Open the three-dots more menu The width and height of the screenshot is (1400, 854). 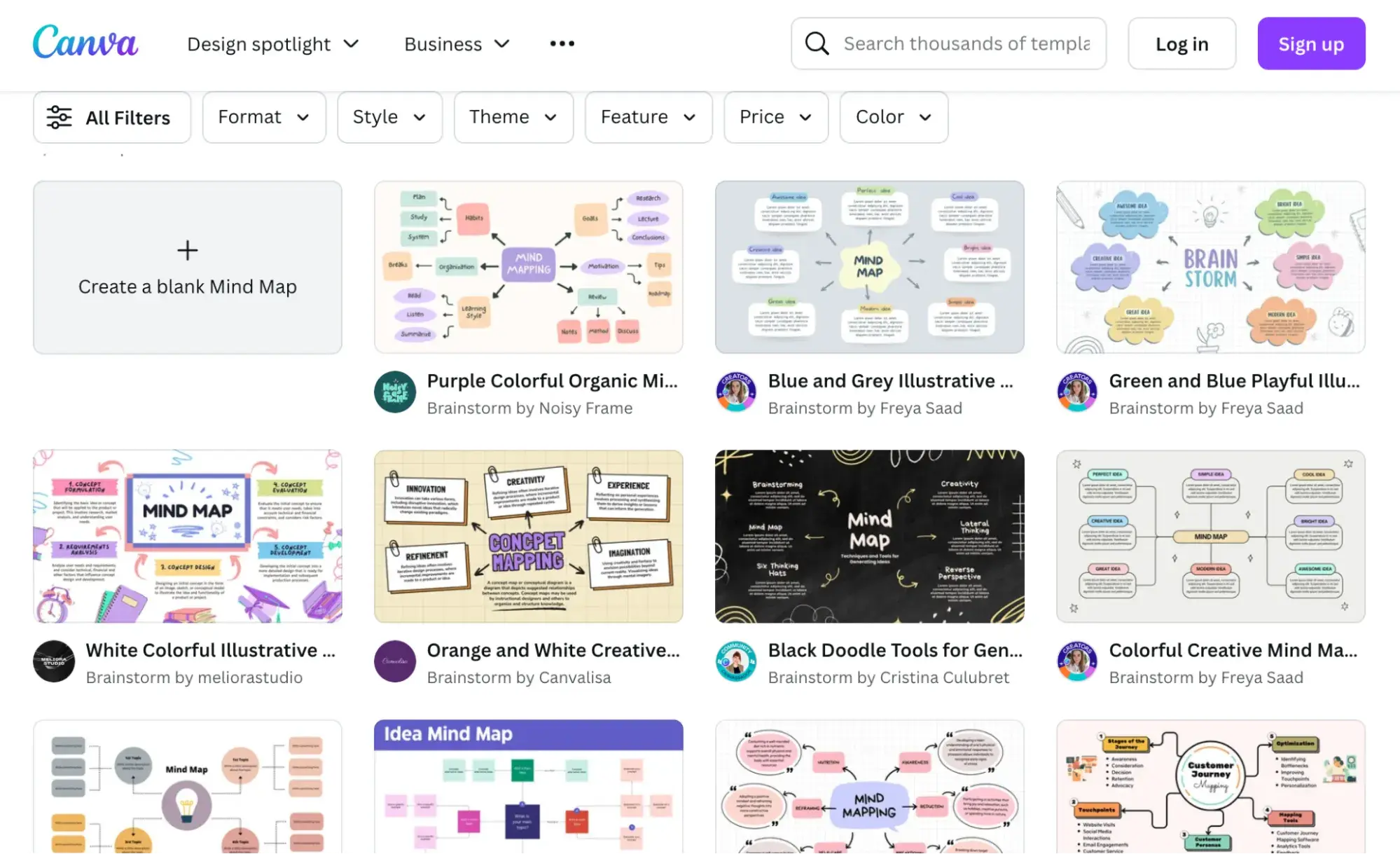click(562, 43)
